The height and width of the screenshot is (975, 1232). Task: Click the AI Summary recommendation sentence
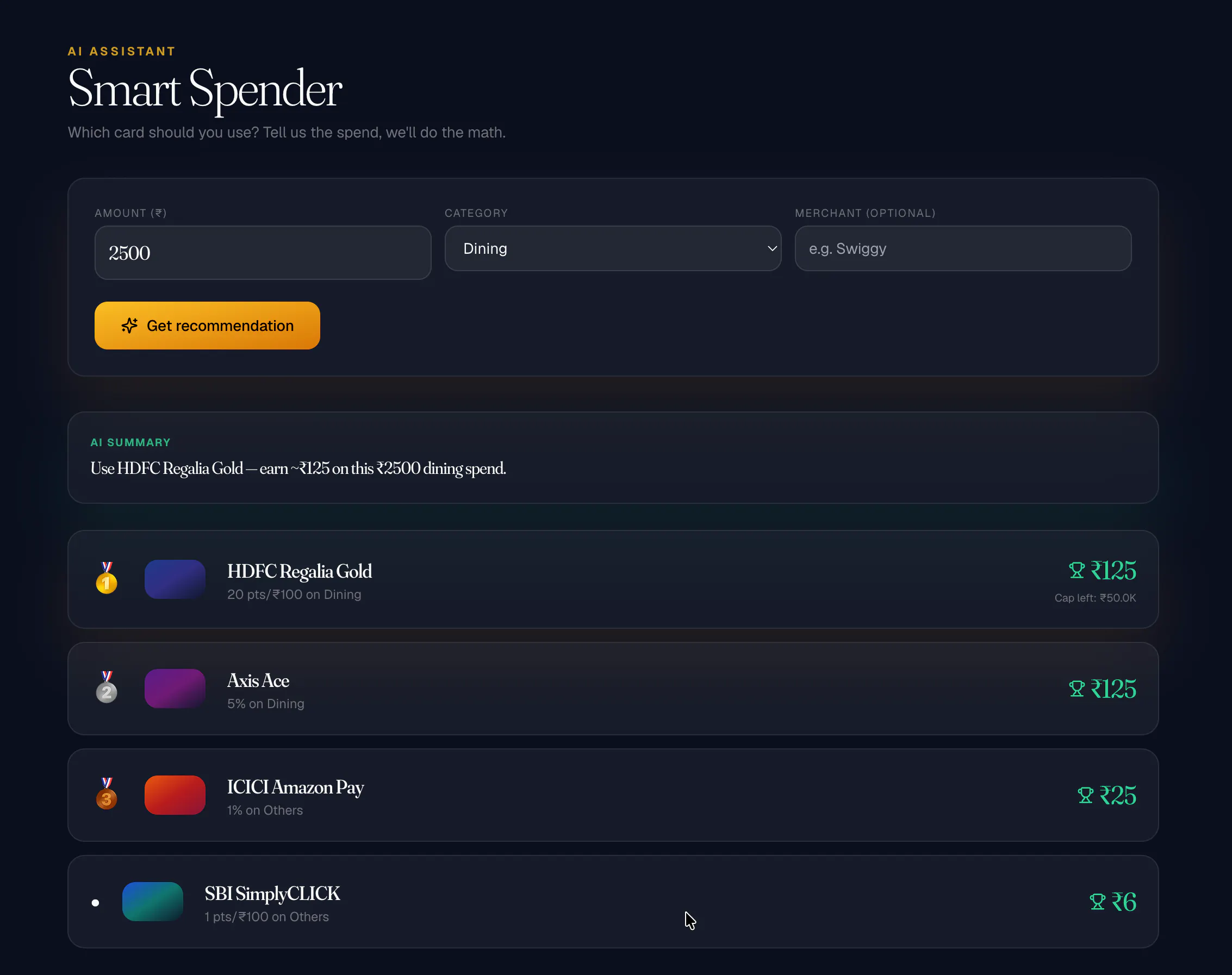298,468
